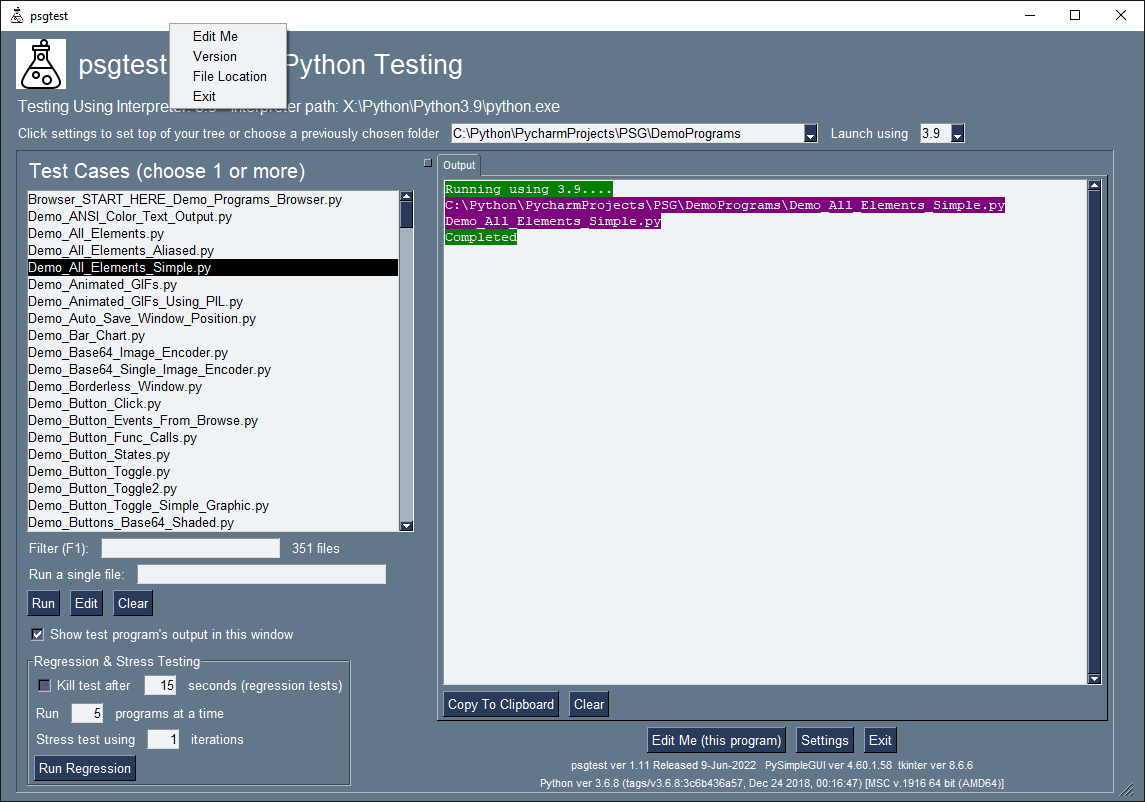The width and height of the screenshot is (1145, 802).
Task: Open the Launch using version dropdown
Action: (957, 134)
